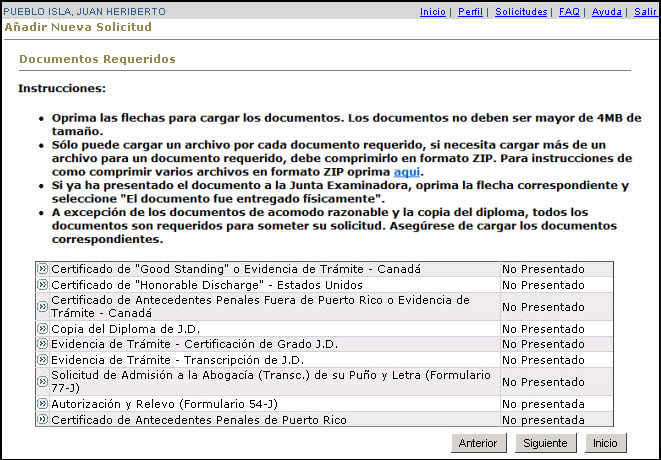Open the FAQ navigation link
661x460 pixels.
pyautogui.click(x=569, y=12)
